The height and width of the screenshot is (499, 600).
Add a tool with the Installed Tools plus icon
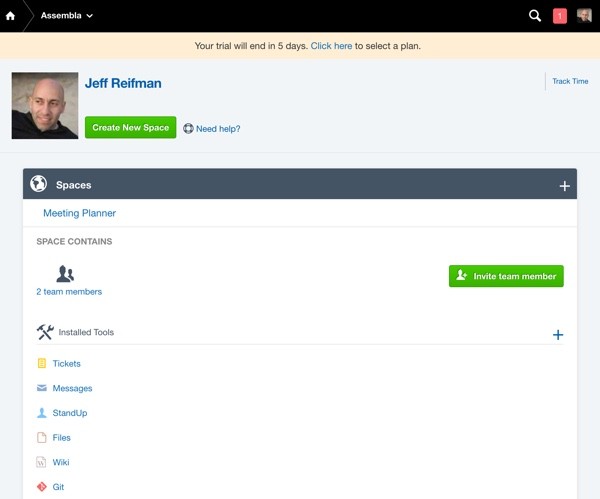558,335
